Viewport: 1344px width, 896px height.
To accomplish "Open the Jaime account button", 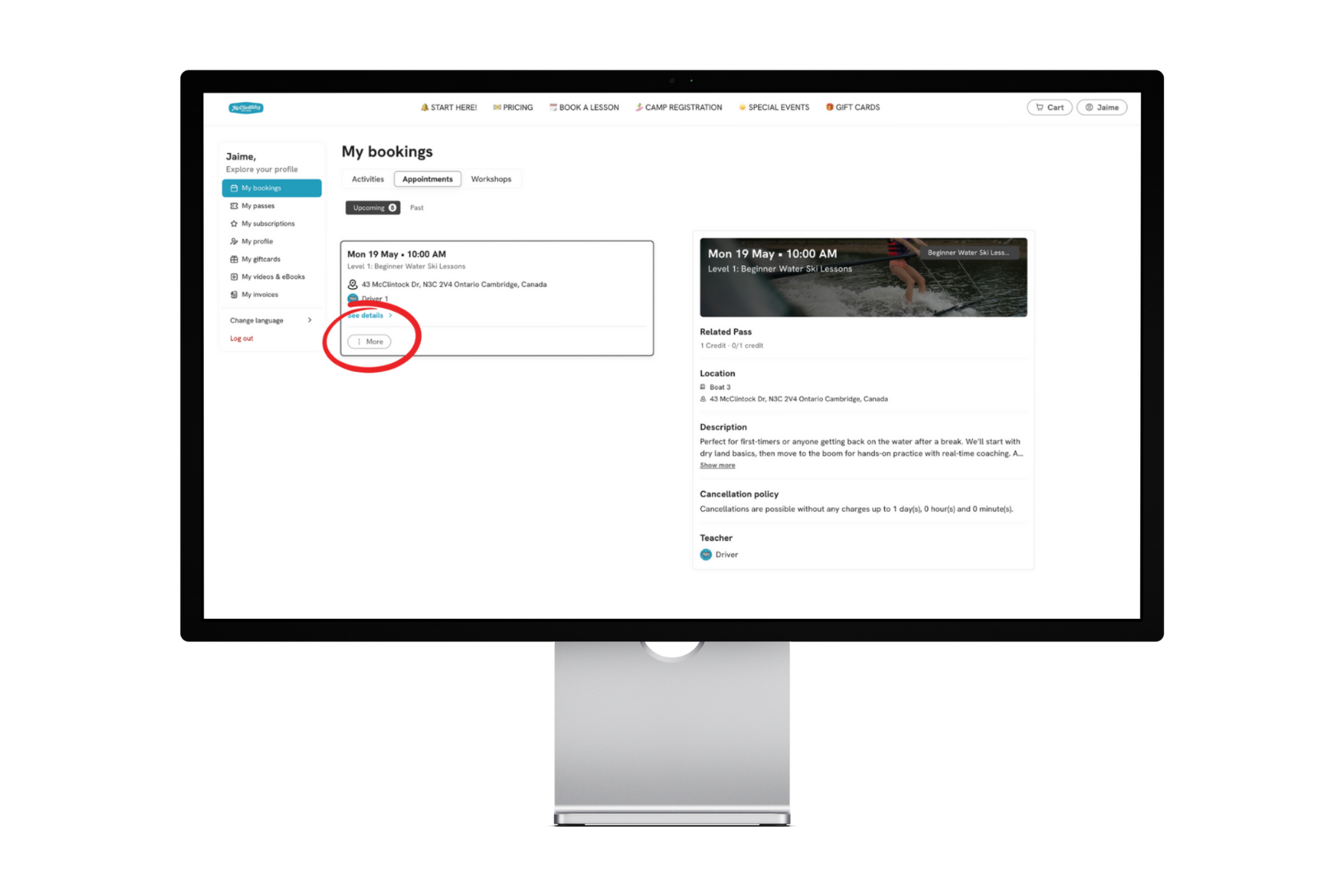I will (1102, 108).
